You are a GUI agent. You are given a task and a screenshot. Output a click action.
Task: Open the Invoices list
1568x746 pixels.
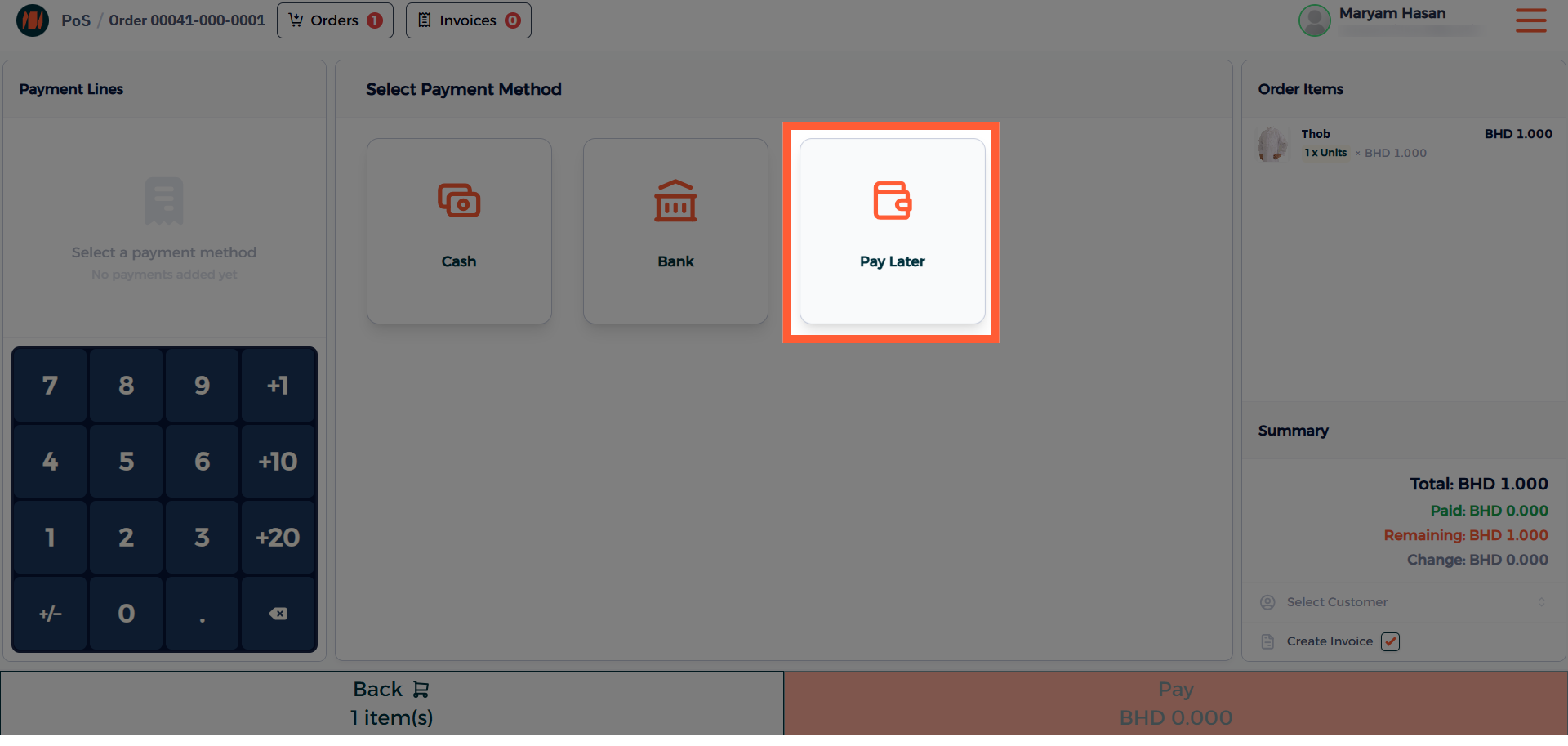468,20
